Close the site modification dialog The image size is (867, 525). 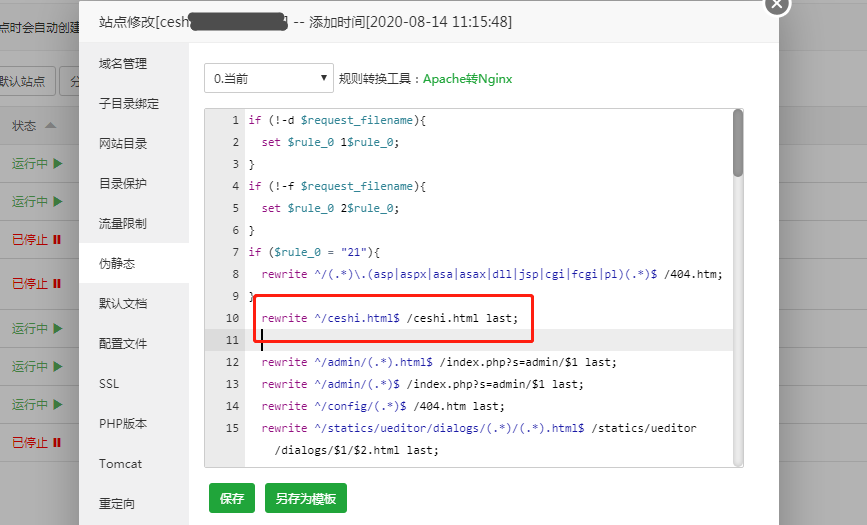point(777,4)
